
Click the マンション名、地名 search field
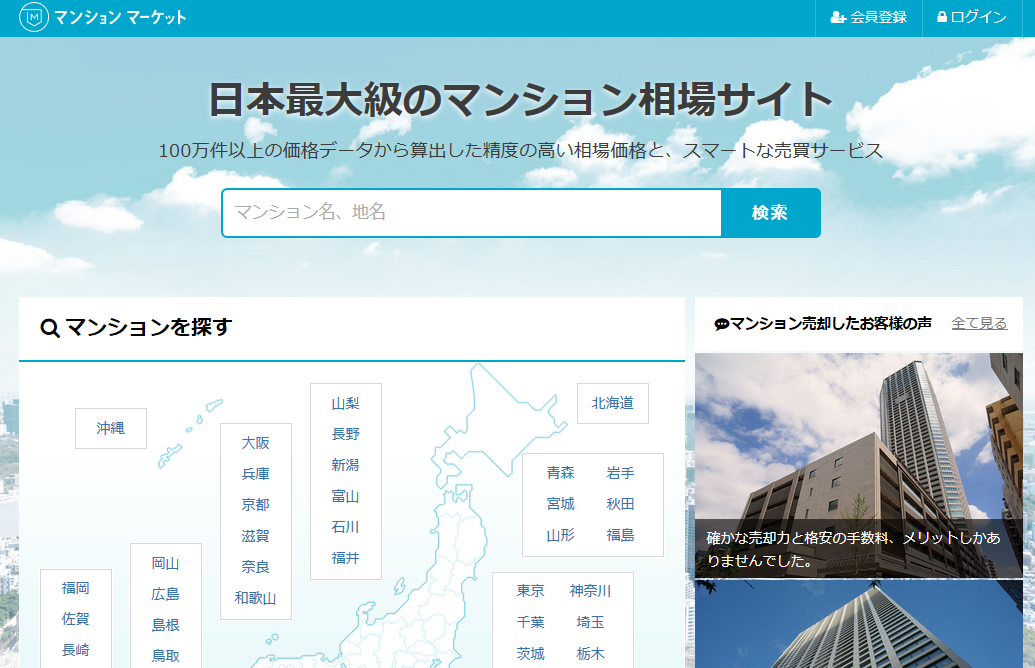point(471,213)
